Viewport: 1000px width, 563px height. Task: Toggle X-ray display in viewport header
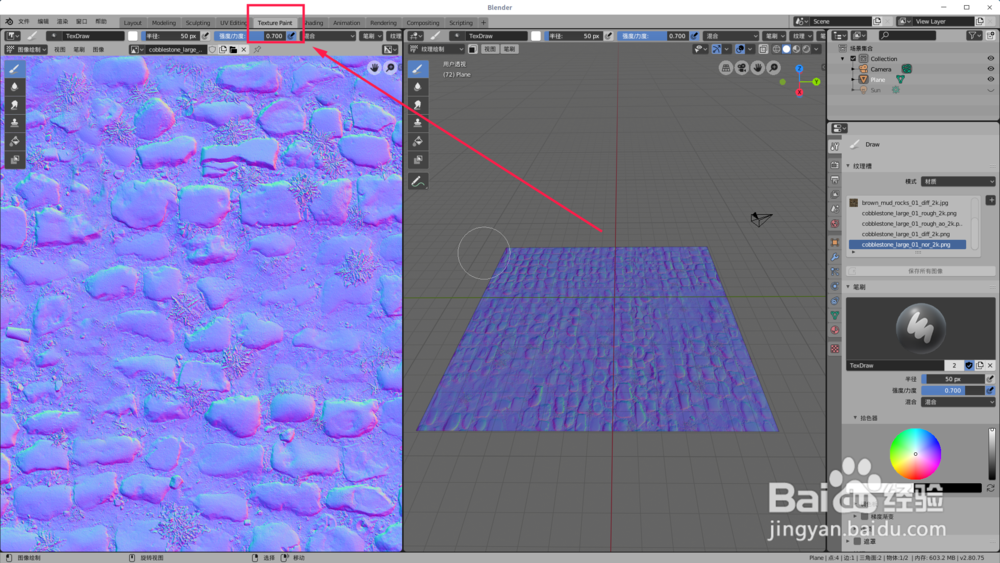click(x=763, y=48)
